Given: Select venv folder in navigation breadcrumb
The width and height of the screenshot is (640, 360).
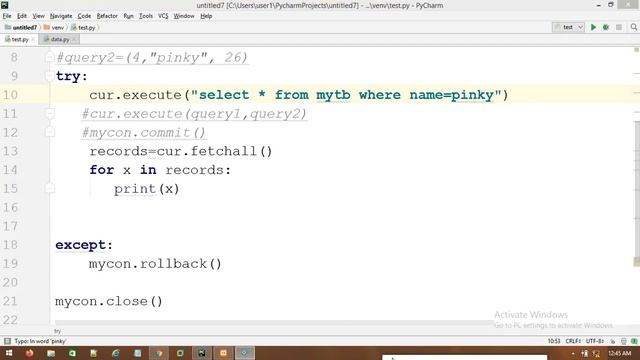Looking at the screenshot, I should [x=54, y=28].
